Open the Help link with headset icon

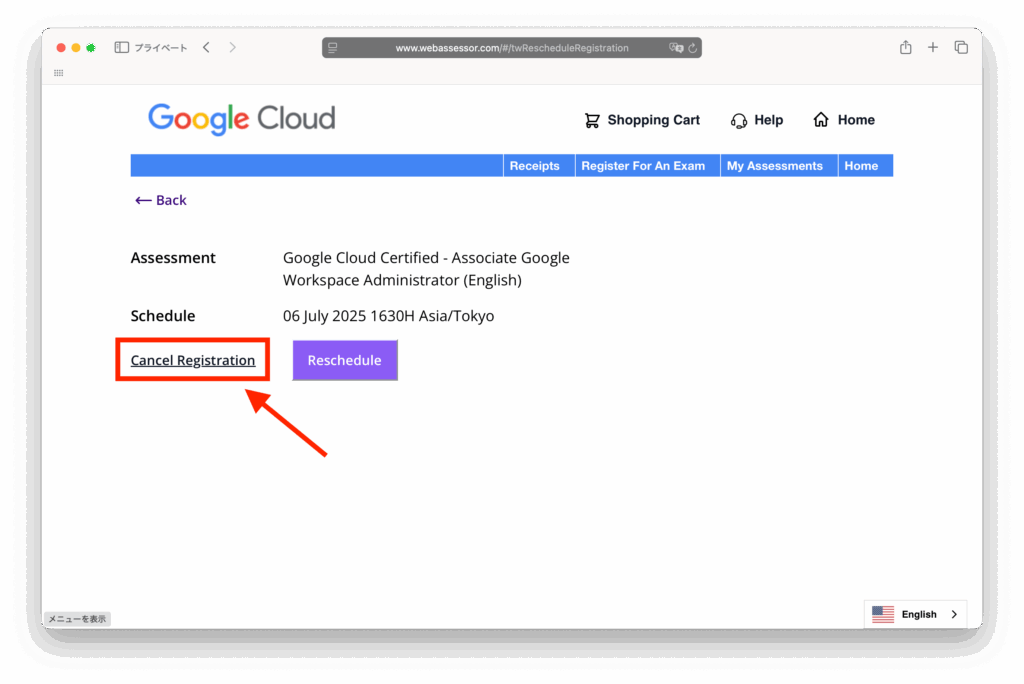click(x=757, y=120)
